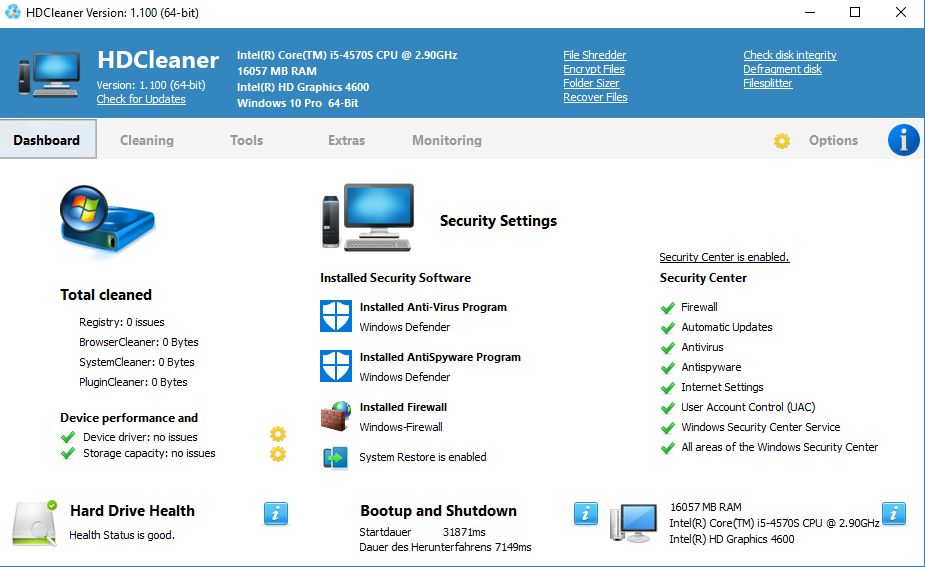
Task: Click the Bootup and Shutdown heading
Action: coord(438,511)
